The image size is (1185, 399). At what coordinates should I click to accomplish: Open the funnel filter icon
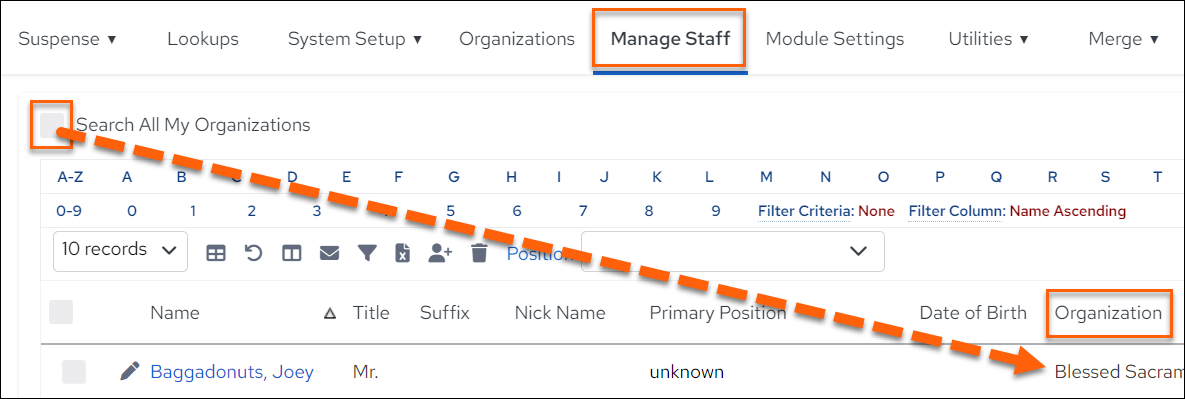pyautogui.click(x=367, y=254)
